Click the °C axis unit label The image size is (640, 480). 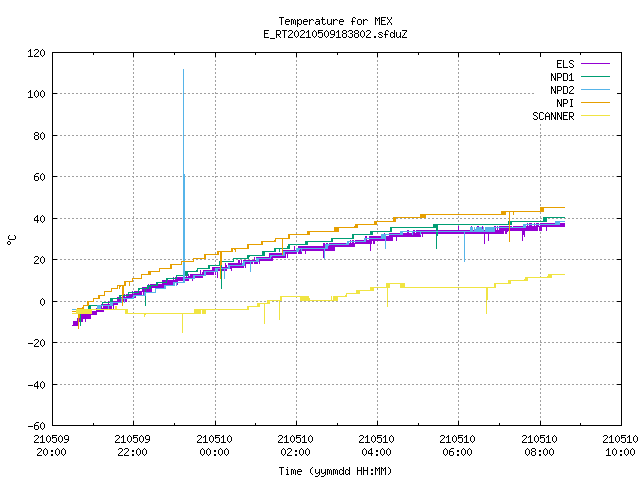tap(12, 240)
